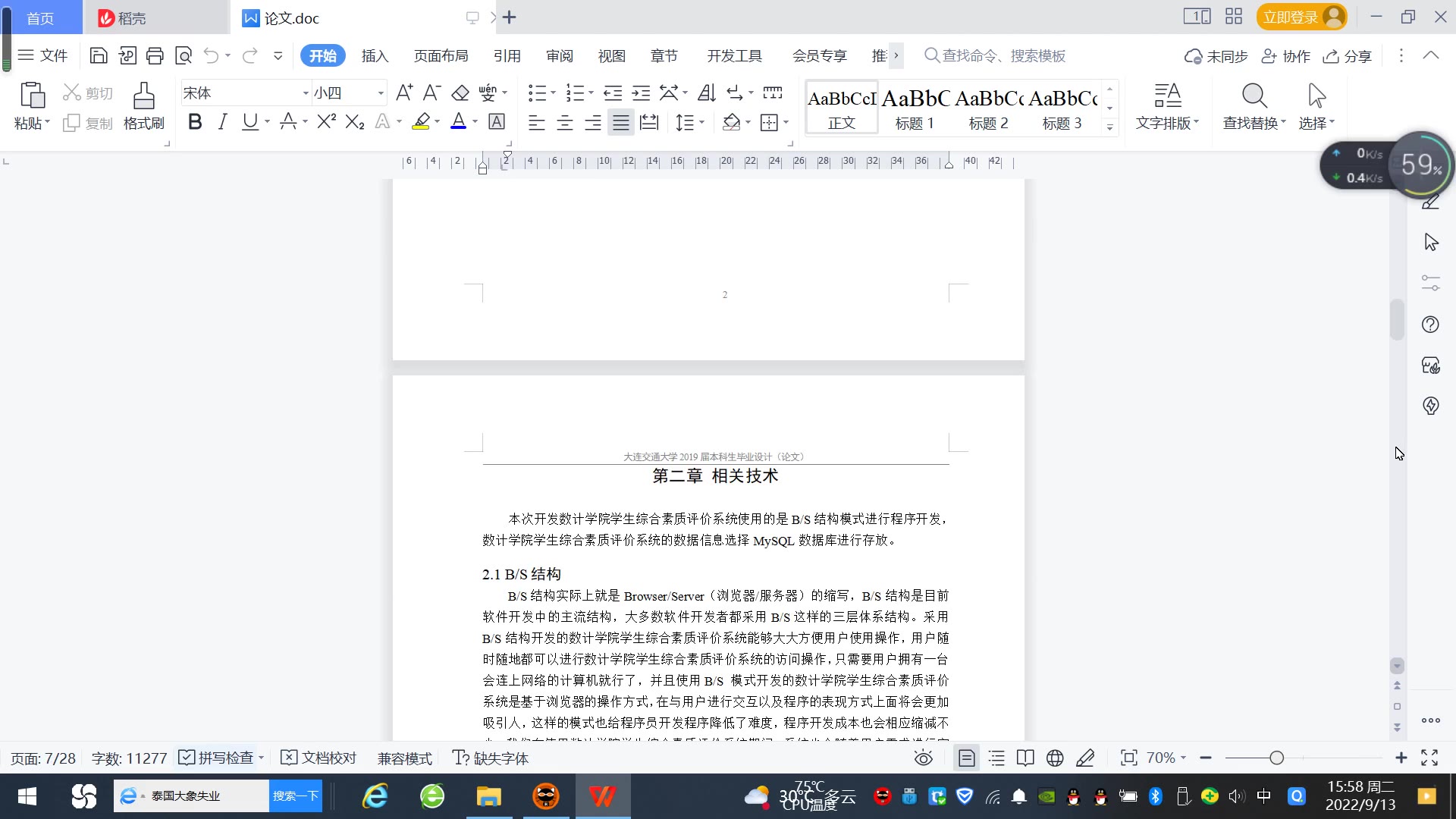Expand the font size dropdown 小四

point(381,93)
